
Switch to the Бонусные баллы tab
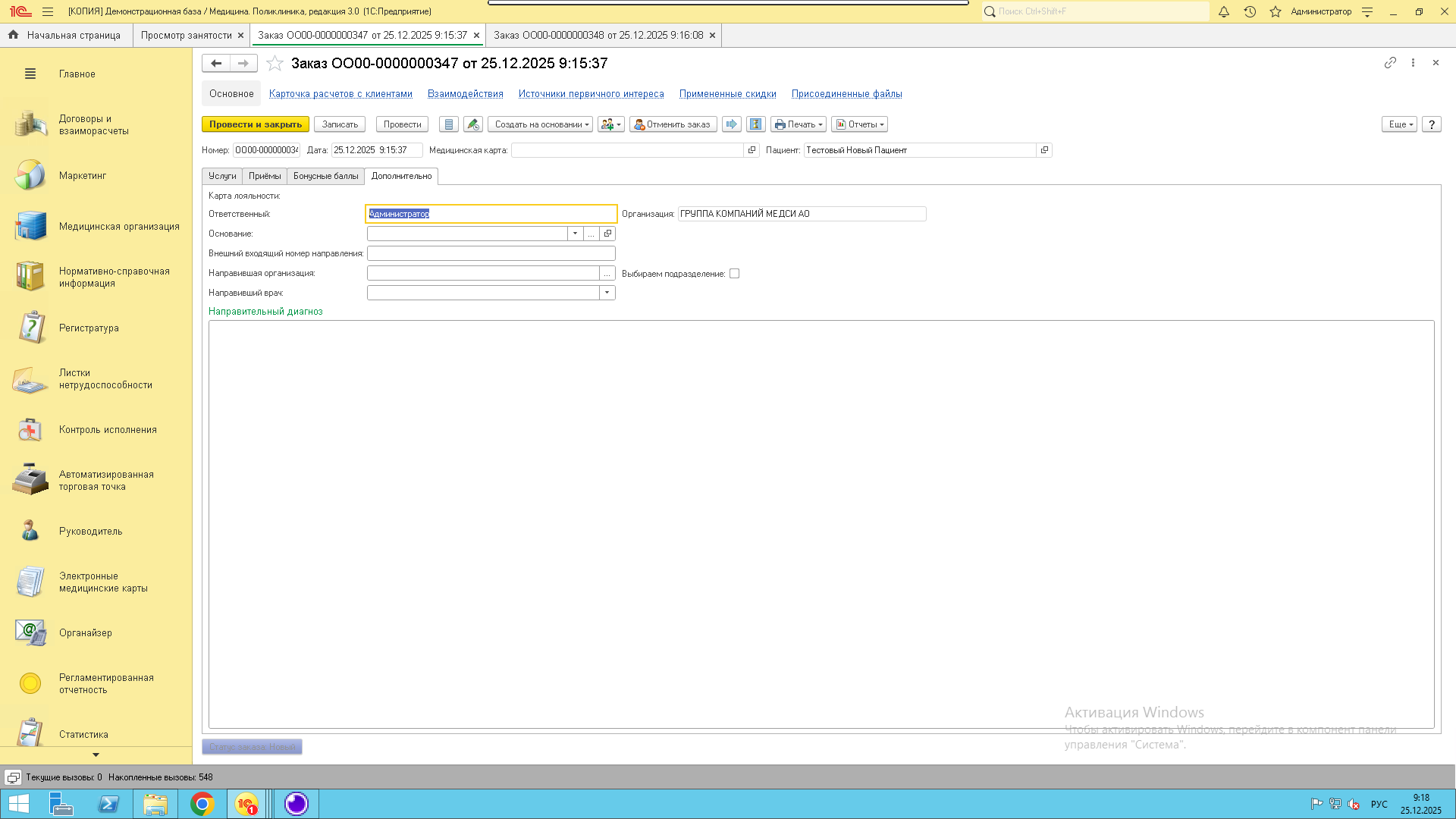(x=325, y=176)
